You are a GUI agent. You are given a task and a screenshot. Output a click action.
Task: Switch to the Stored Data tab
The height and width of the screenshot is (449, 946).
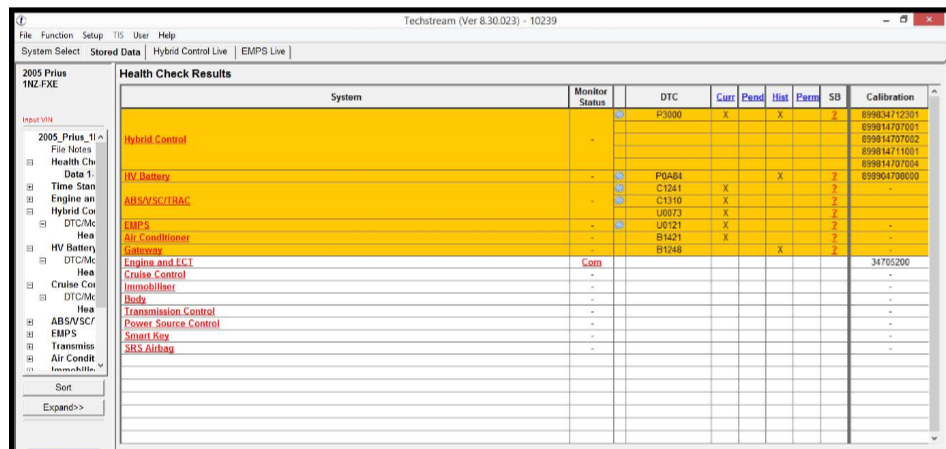(115, 52)
